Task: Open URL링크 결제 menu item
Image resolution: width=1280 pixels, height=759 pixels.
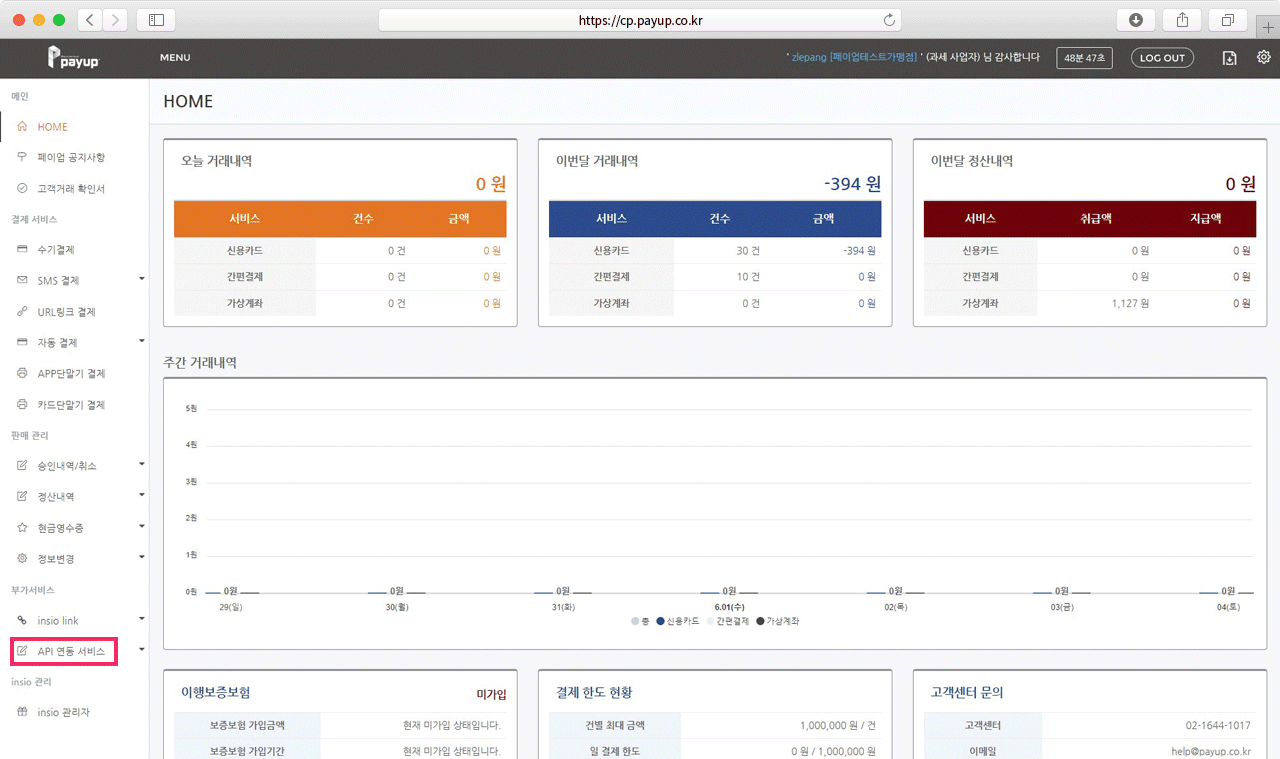Action: [67, 312]
